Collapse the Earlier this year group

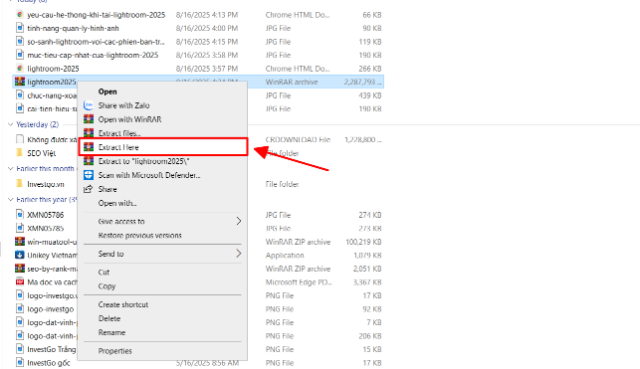click(x=11, y=199)
